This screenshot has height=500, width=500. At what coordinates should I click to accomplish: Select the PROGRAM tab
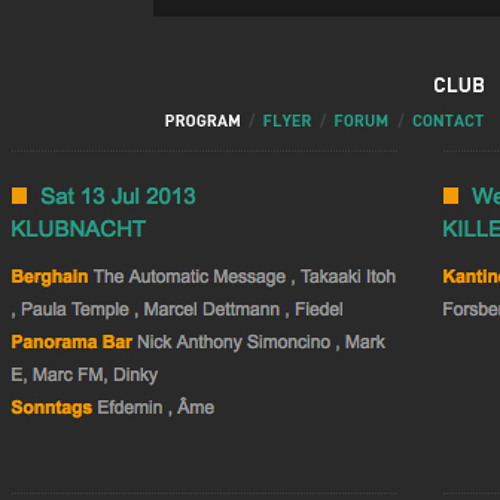pyautogui.click(x=203, y=121)
